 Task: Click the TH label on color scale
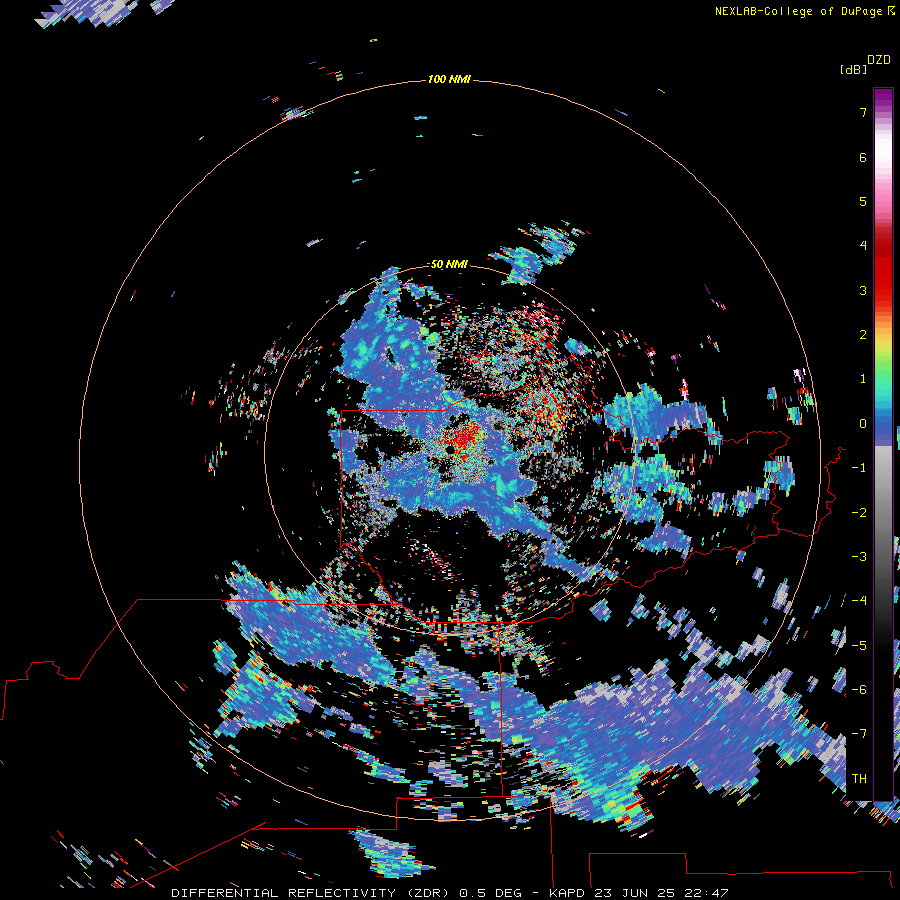pyautogui.click(x=859, y=778)
